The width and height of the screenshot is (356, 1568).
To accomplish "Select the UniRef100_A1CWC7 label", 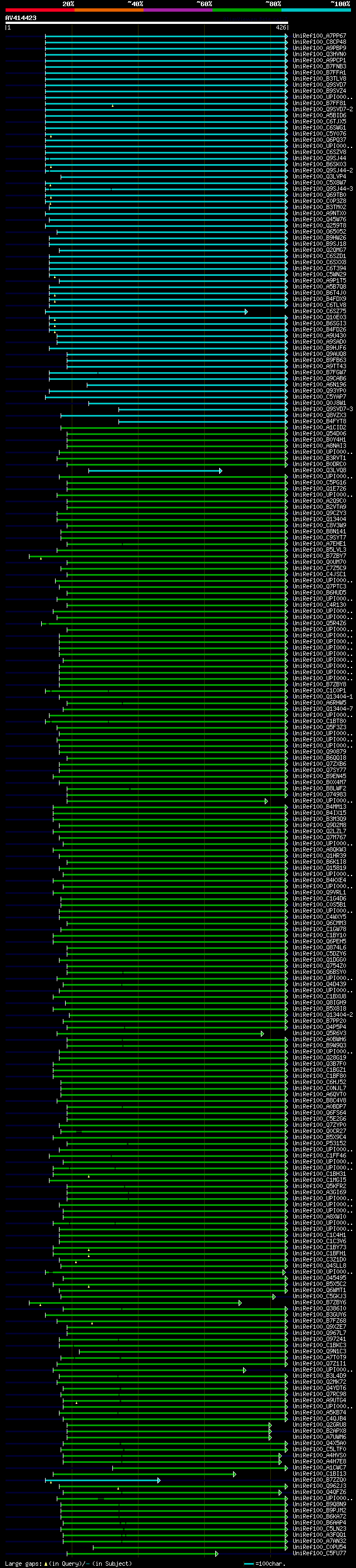I will pos(319,1467).
